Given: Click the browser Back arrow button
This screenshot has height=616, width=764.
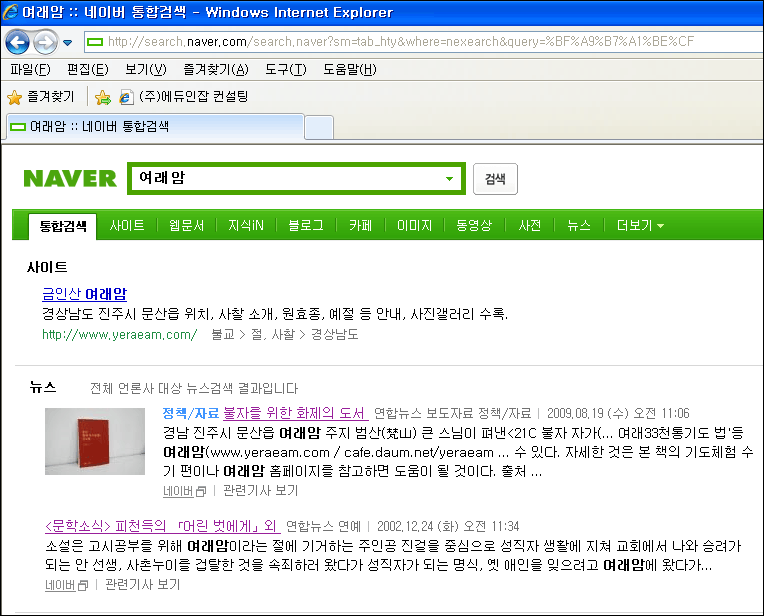Looking at the screenshot, I should click(x=18, y=42).
